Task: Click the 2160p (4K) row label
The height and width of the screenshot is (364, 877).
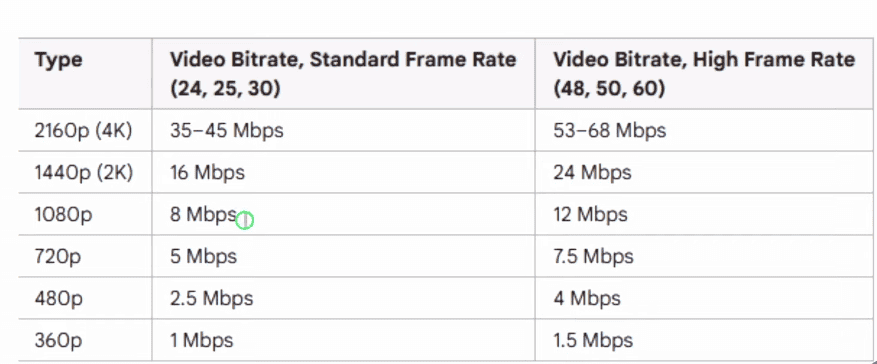Action: [83, 130]
